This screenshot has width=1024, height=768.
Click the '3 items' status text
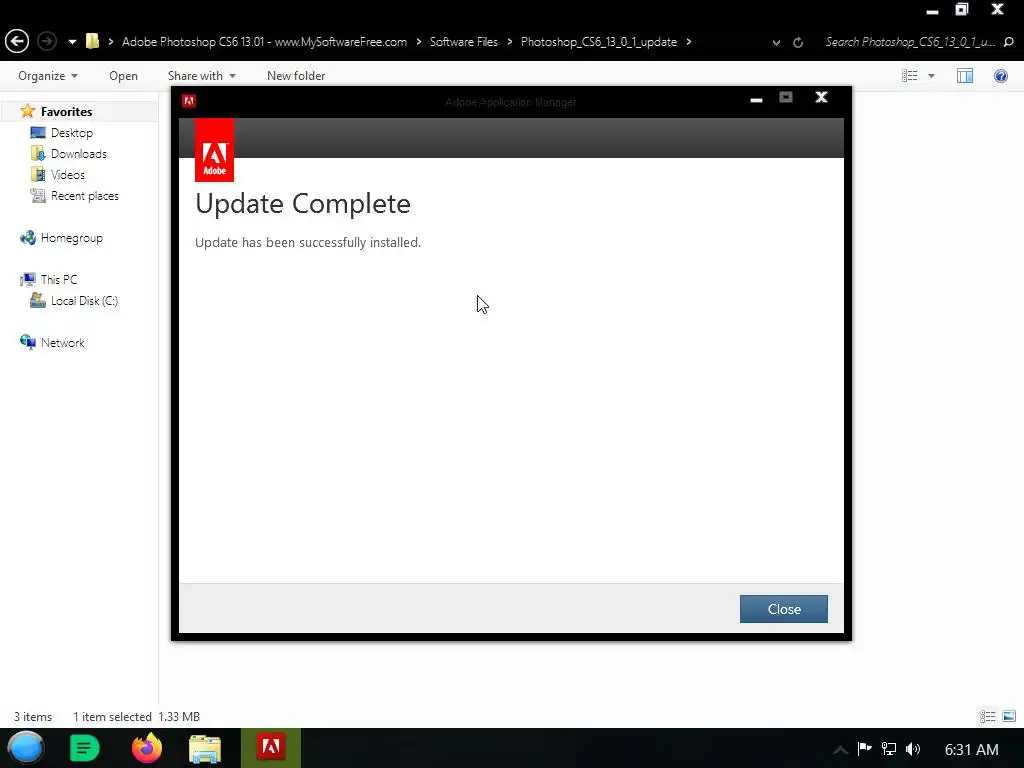(33, 716)
